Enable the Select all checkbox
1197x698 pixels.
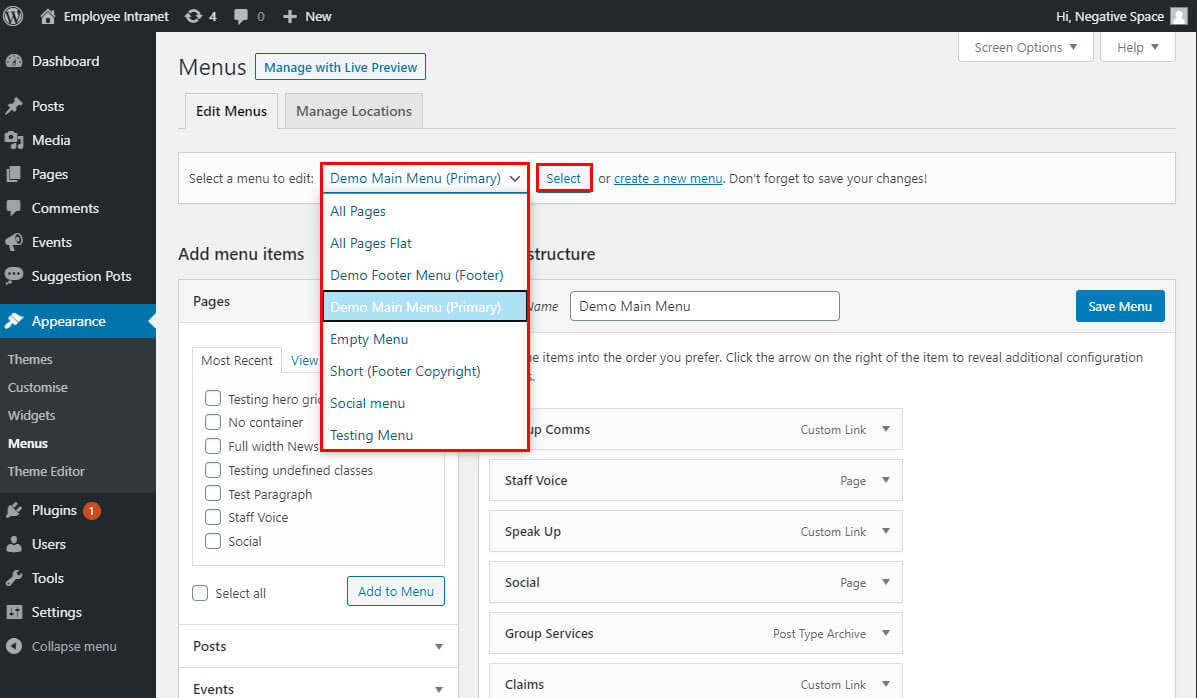point(201,593)
